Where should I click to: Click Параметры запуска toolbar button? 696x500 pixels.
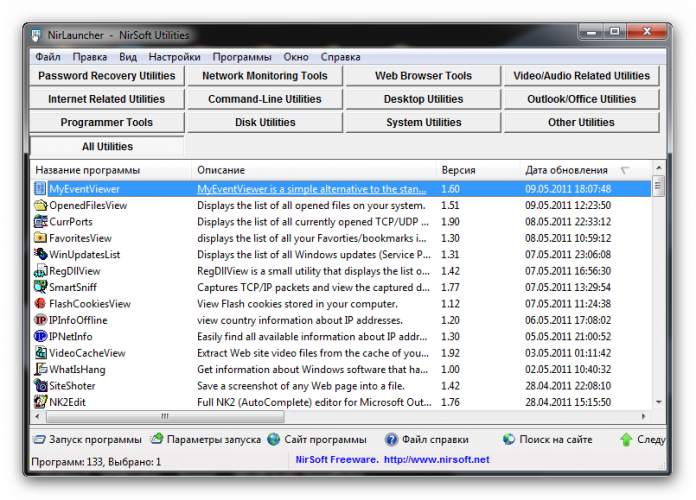(206, 440)
